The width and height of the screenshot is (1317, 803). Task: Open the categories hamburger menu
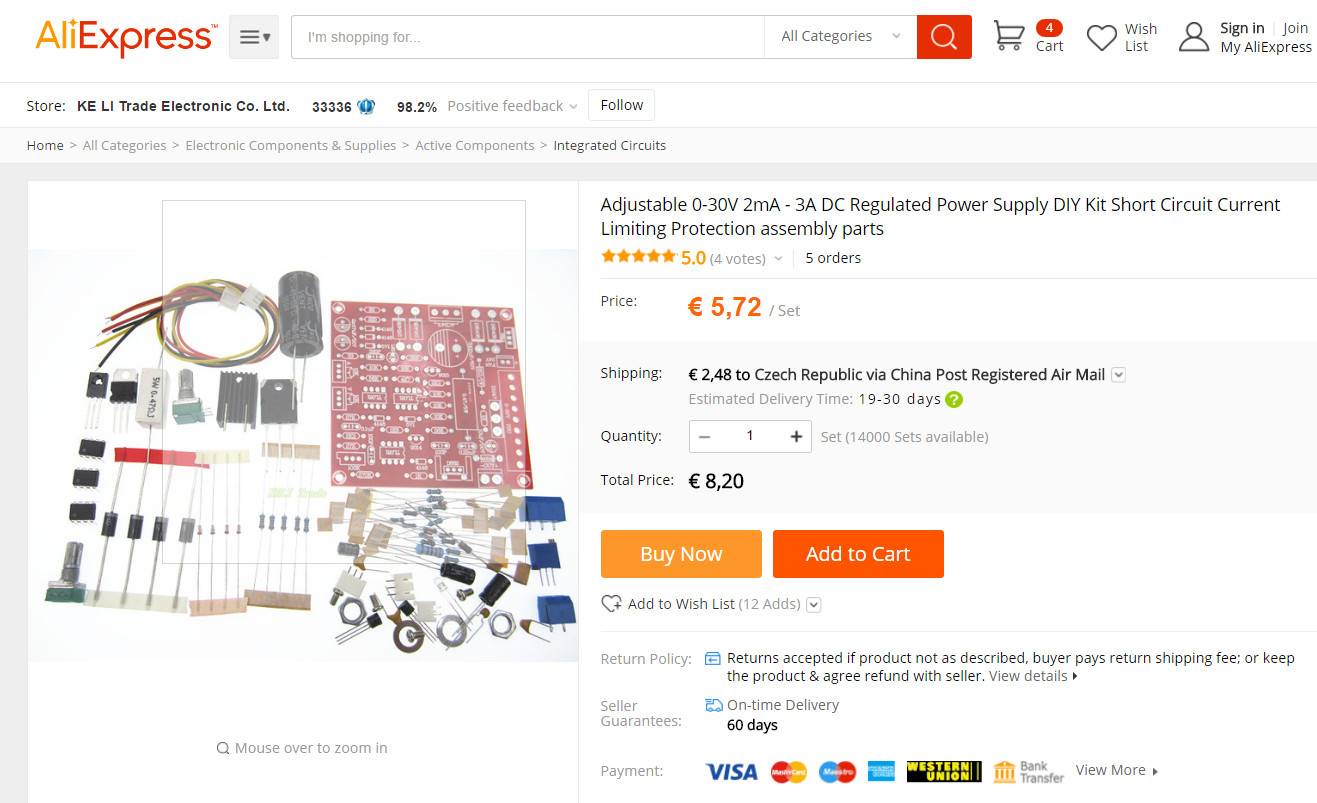click(x=254, y=37)
